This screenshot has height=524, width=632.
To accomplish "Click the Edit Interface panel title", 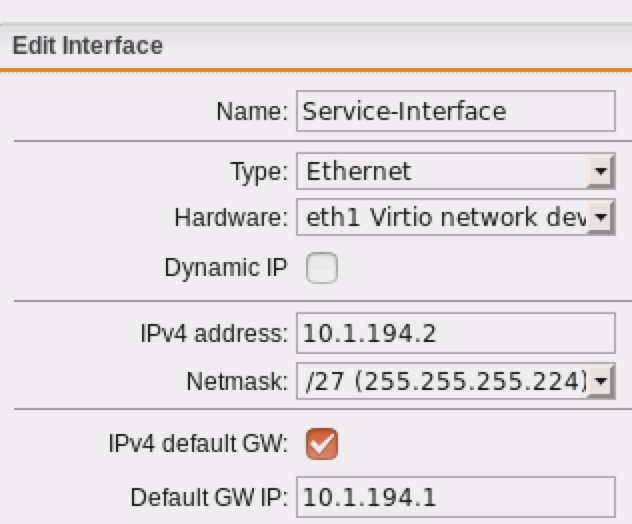I will point(87,45).
